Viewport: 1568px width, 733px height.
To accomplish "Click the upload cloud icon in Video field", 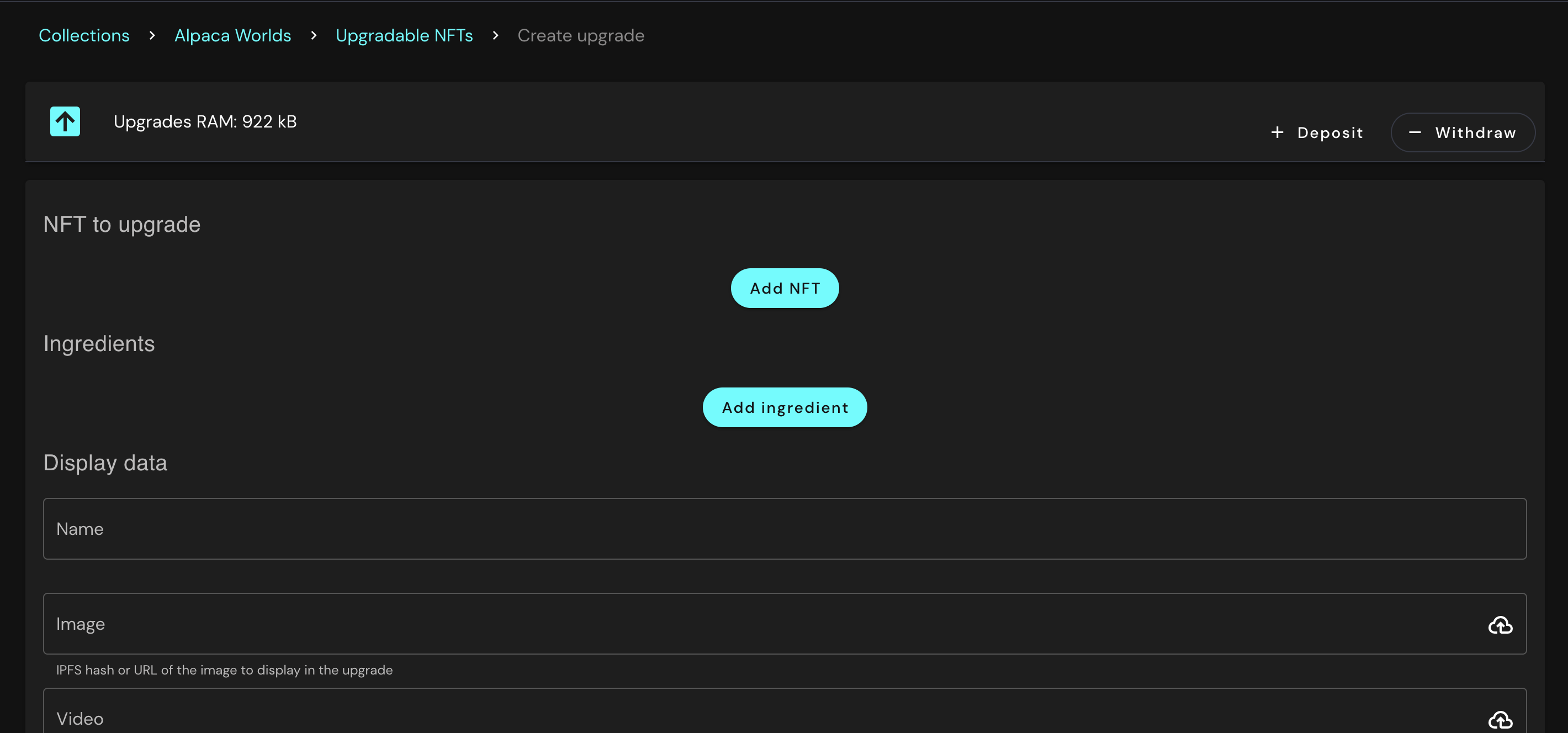I will click(1500, 720).
